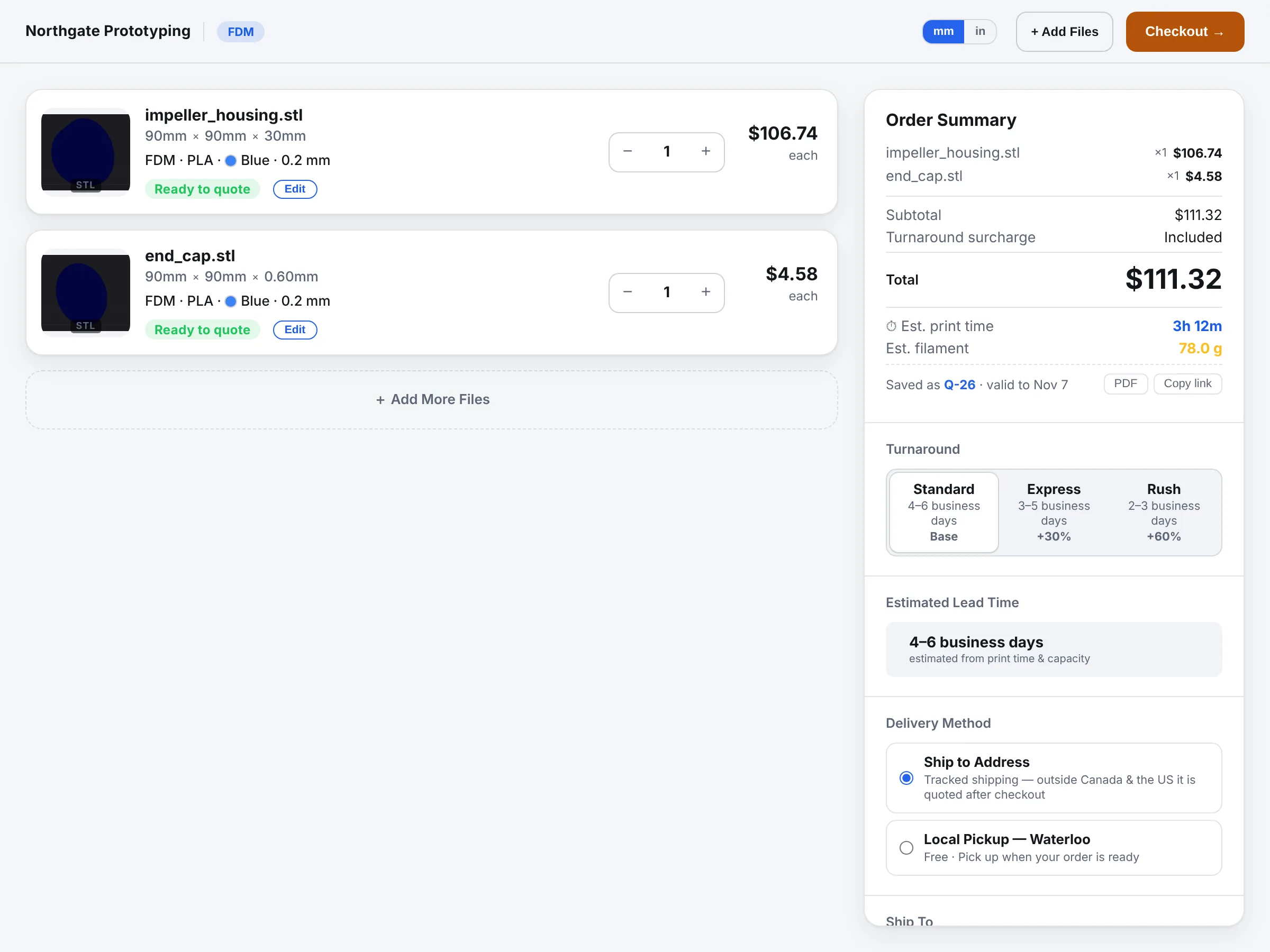The width and height of the screenshot is (1270, 952).
Task: Decrease quantity for impeller_housing.stl
Action: pyautogui.click(x=628, y=151)
